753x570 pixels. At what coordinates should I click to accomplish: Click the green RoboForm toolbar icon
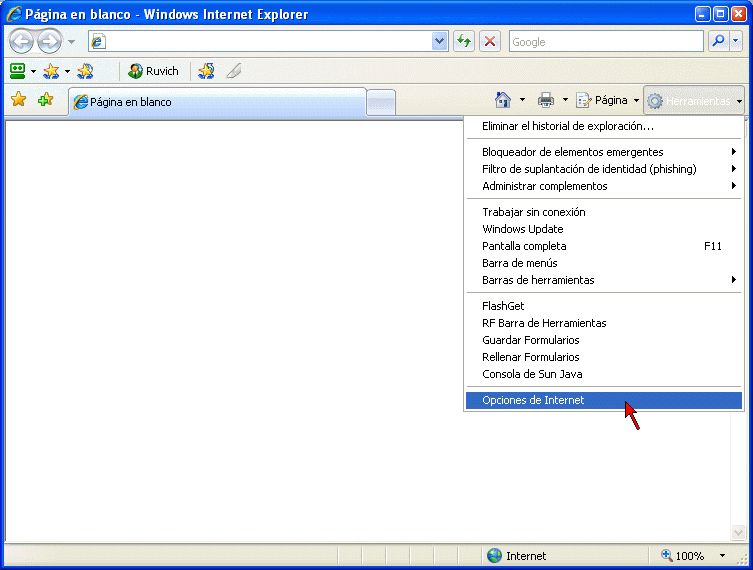point(18,72)
